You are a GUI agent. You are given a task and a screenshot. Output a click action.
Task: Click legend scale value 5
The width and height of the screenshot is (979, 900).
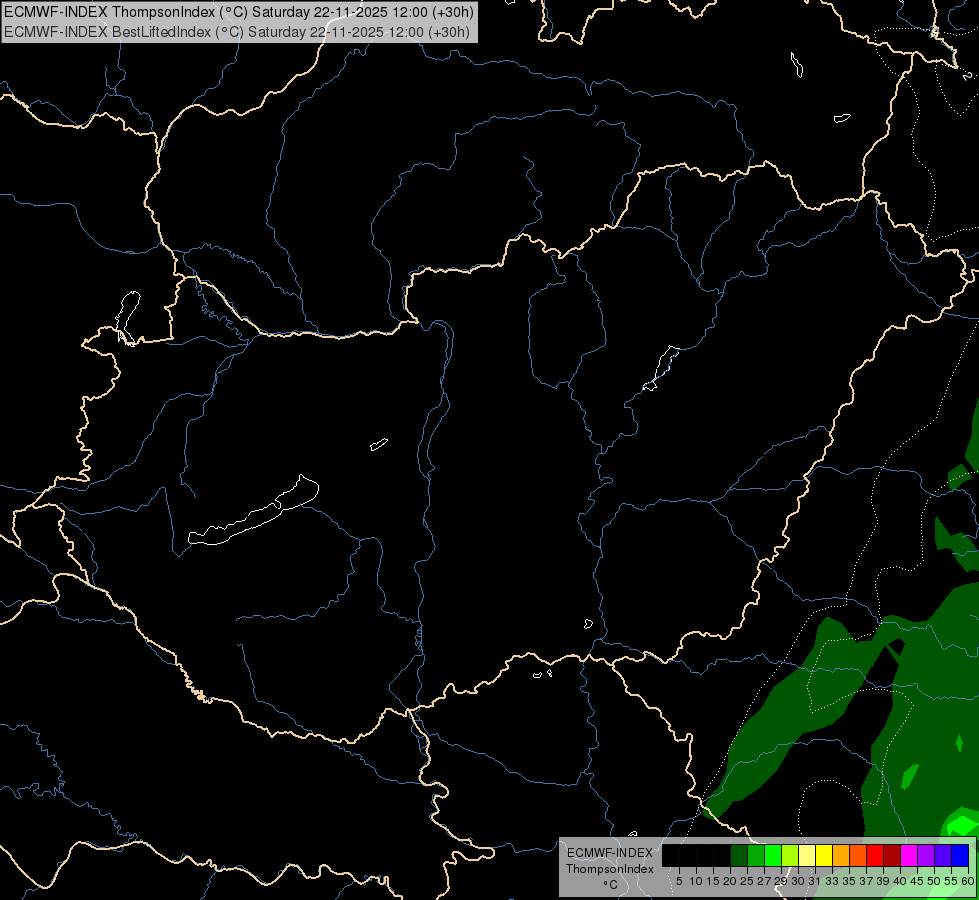click(x=679, y=881)
